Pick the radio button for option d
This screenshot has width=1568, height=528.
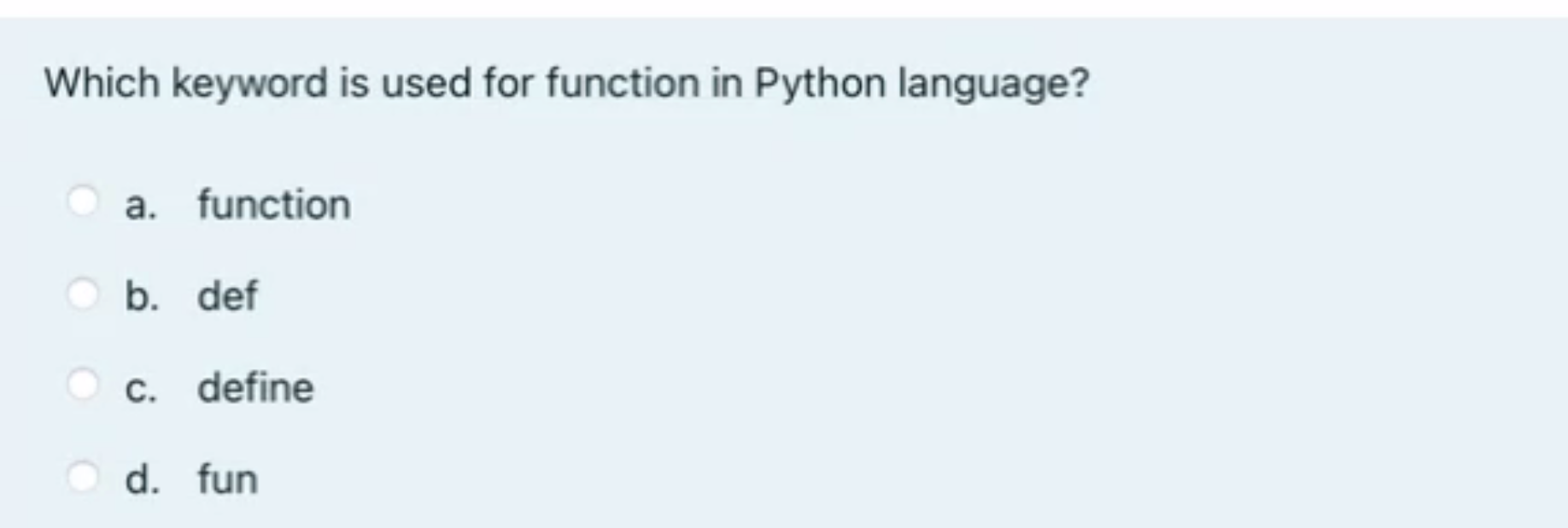(83, 477)
